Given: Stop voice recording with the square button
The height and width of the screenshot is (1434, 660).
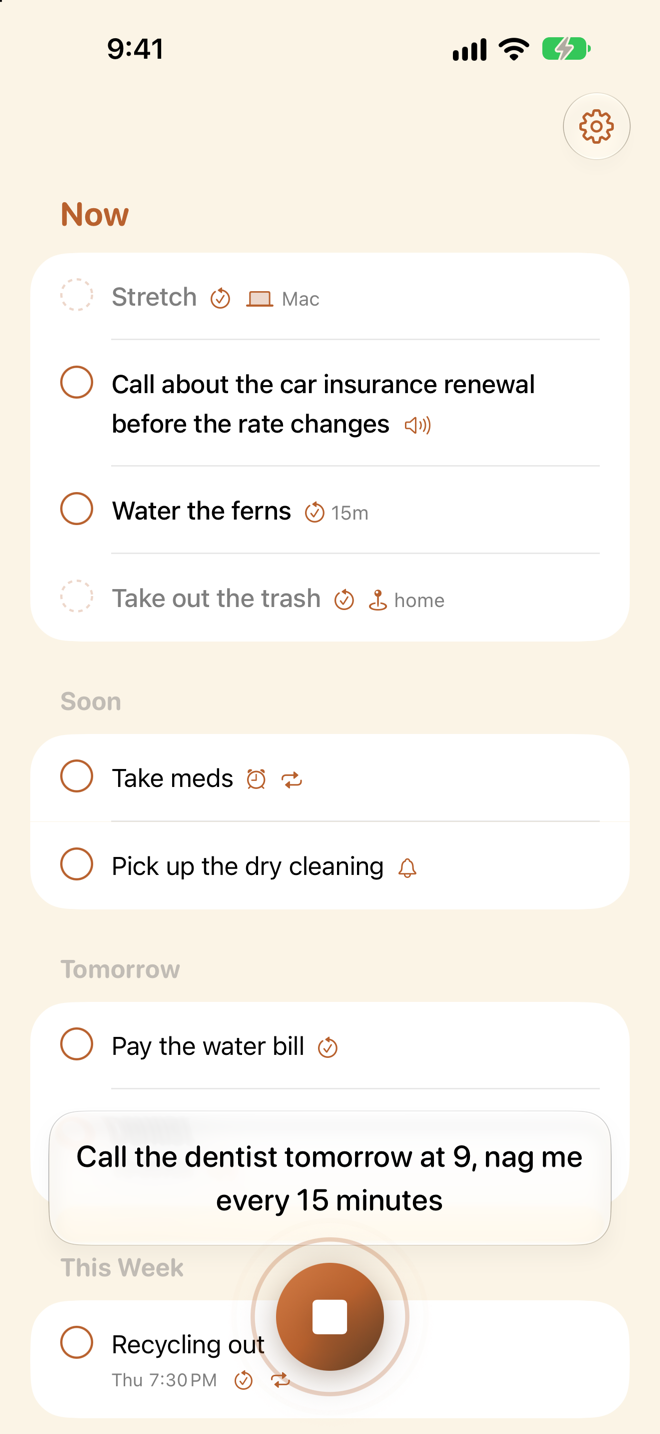Looking at the screenshot, I should (x=330, y=1317).
